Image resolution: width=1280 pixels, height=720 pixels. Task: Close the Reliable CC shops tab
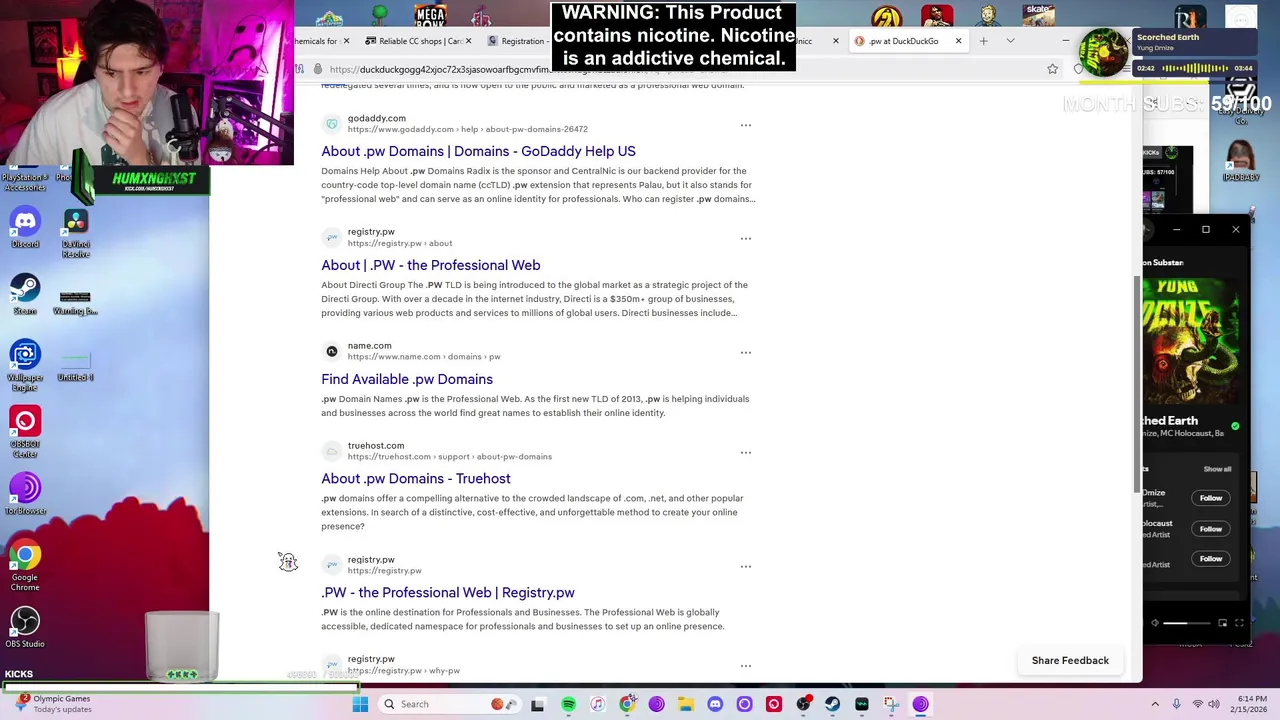[x=468, y=41]
